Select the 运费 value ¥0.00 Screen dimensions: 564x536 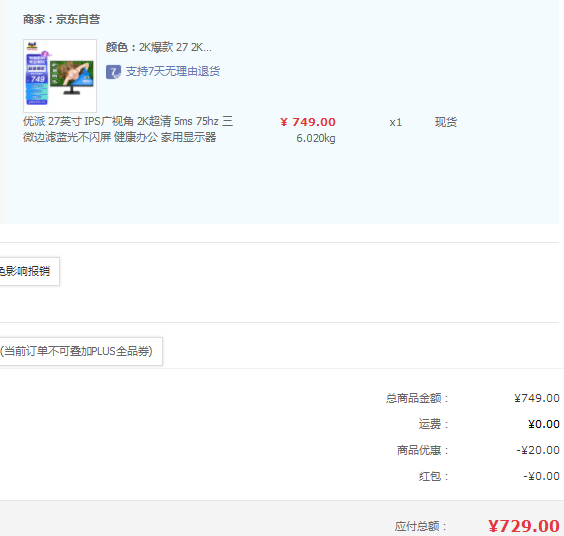click(x=544, y=424)
